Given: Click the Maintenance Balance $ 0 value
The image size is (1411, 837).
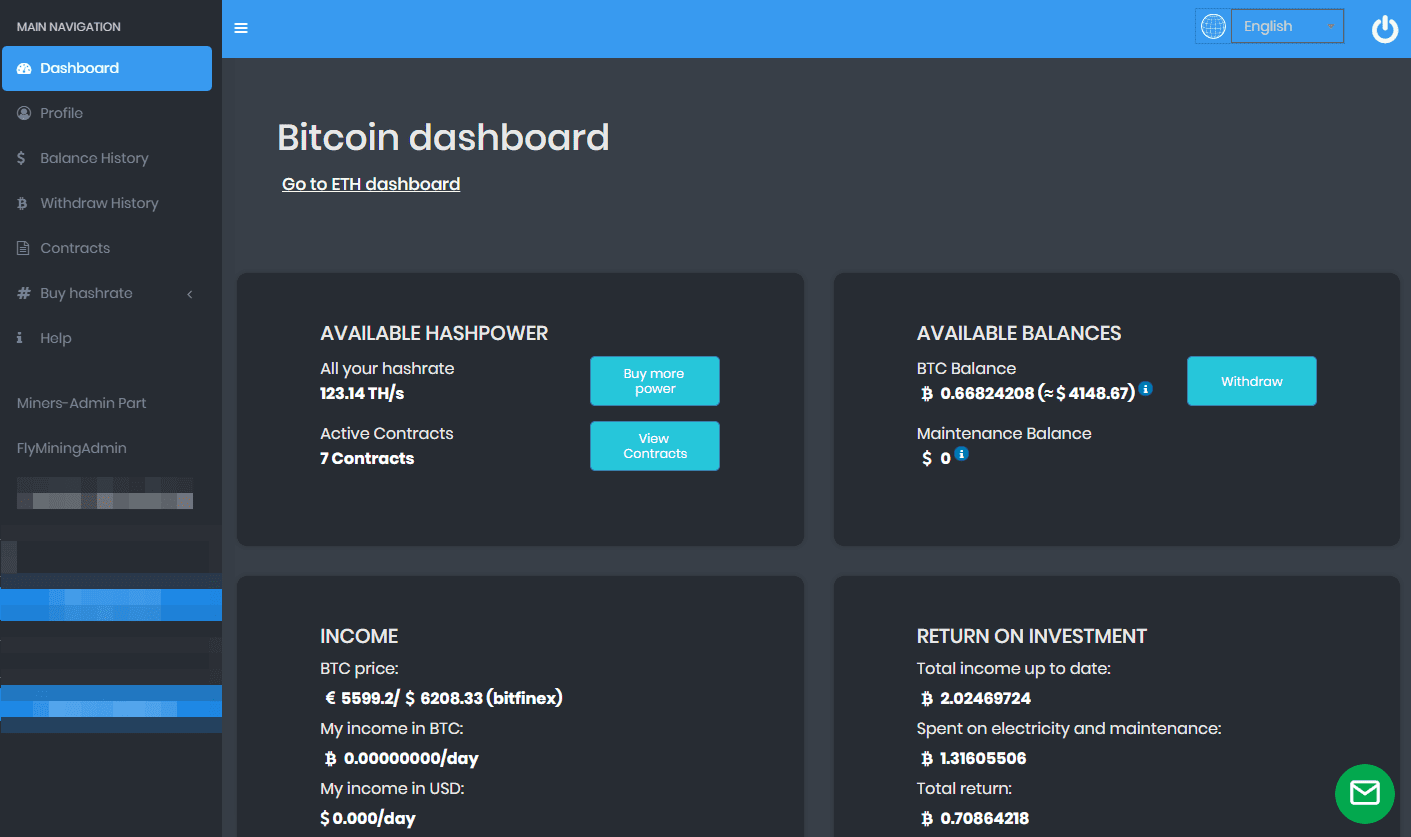Looking at the screenshot, I should coord(936,458).
